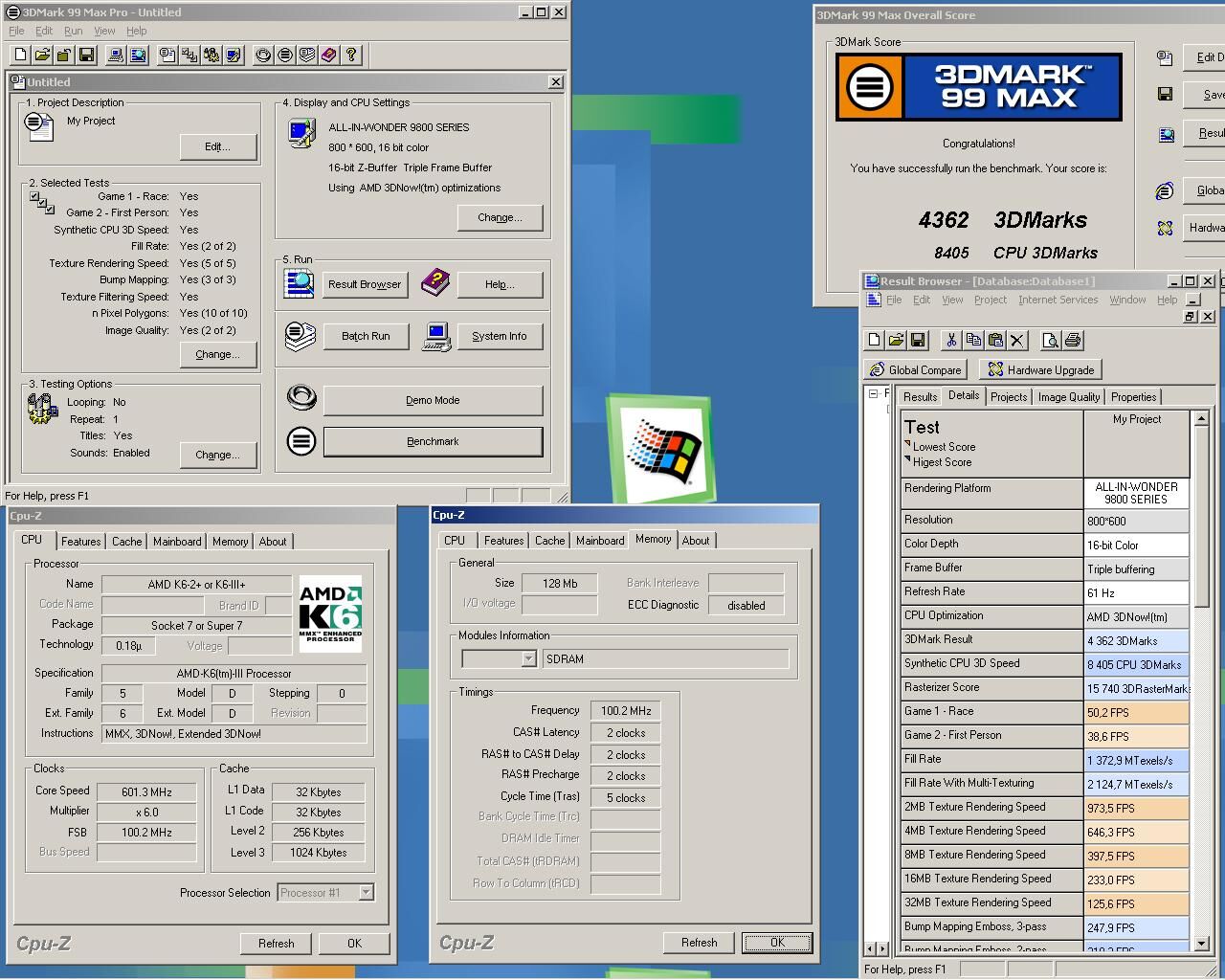
Task: Select Features tab in Cpu-Z processor window
Action: (80, 542)
